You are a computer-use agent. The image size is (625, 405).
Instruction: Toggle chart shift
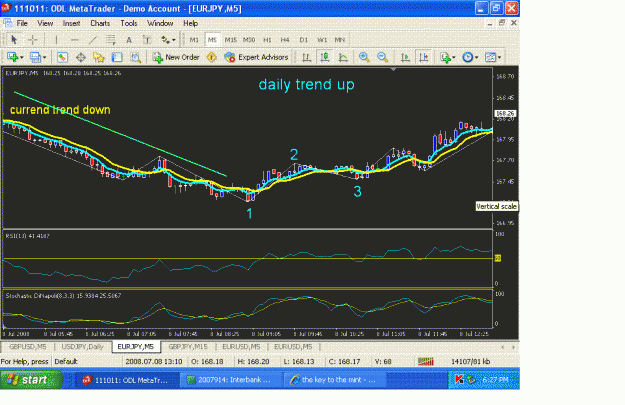(x=423, y=57)
